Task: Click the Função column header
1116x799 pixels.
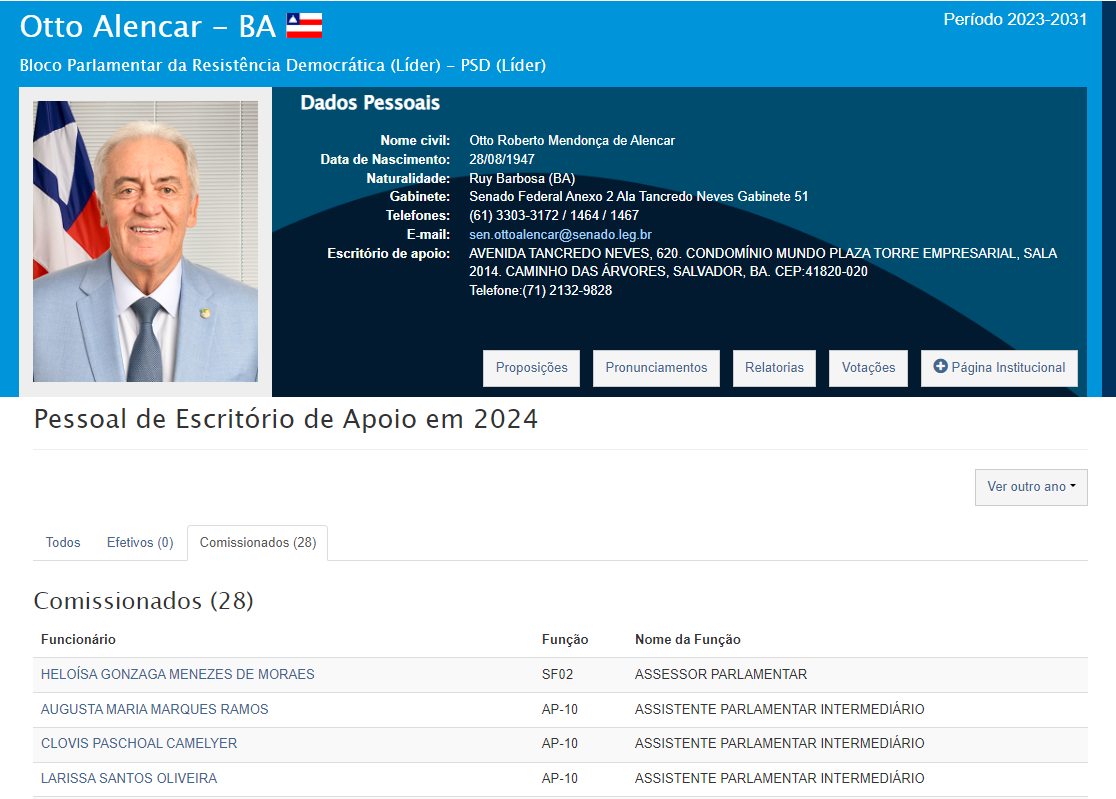Action: pos(565,640)
